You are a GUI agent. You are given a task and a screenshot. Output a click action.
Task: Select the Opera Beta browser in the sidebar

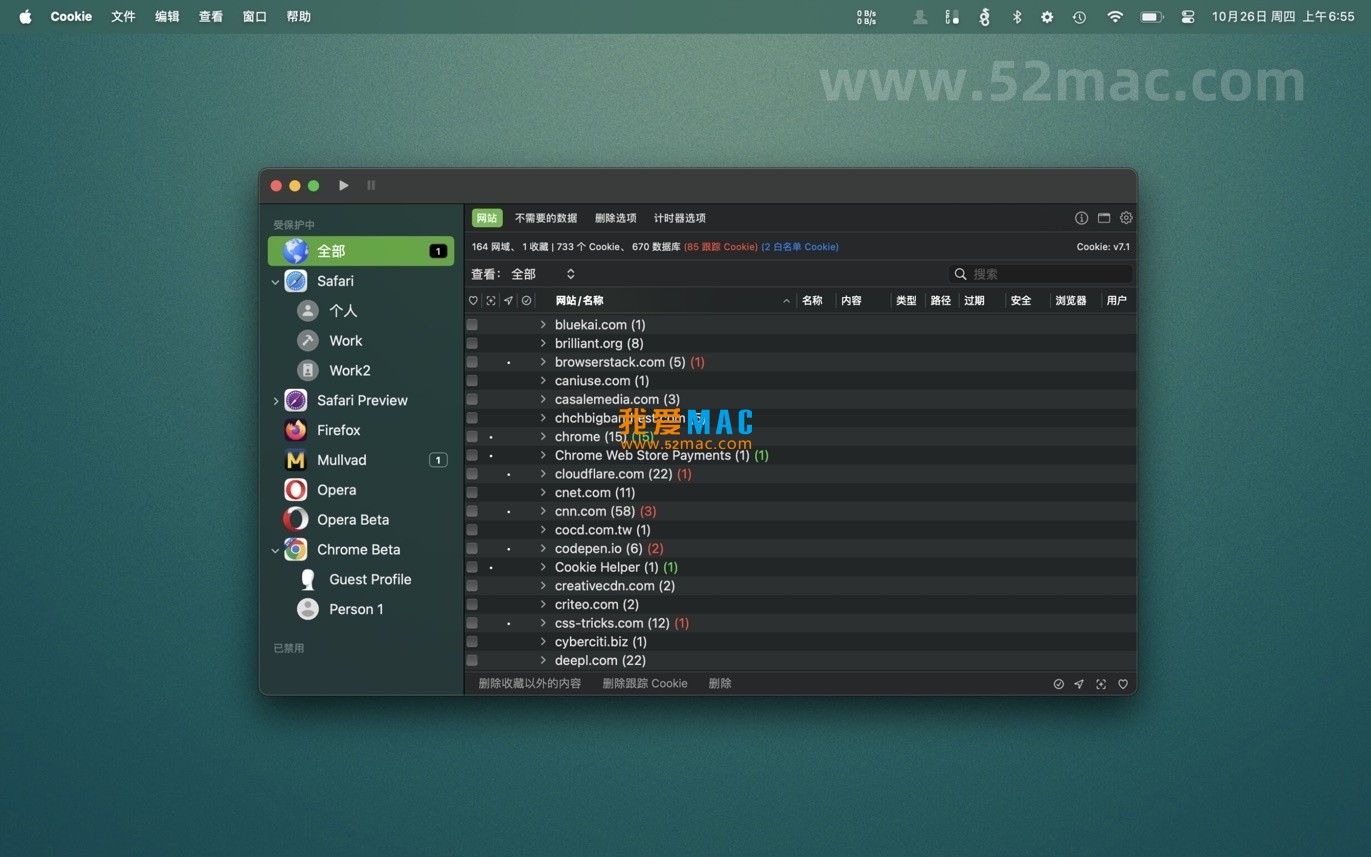352,520
